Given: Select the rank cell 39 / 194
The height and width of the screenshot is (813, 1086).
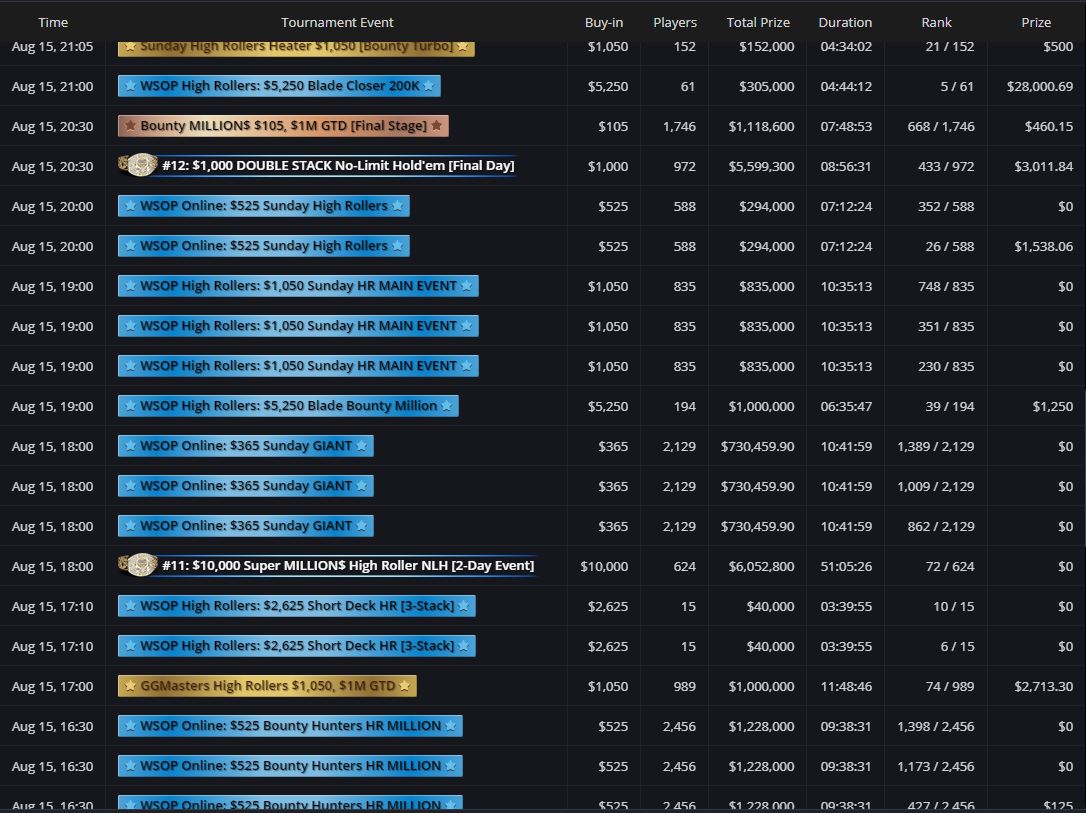Looking at the screenshot, I should [950, 406].
